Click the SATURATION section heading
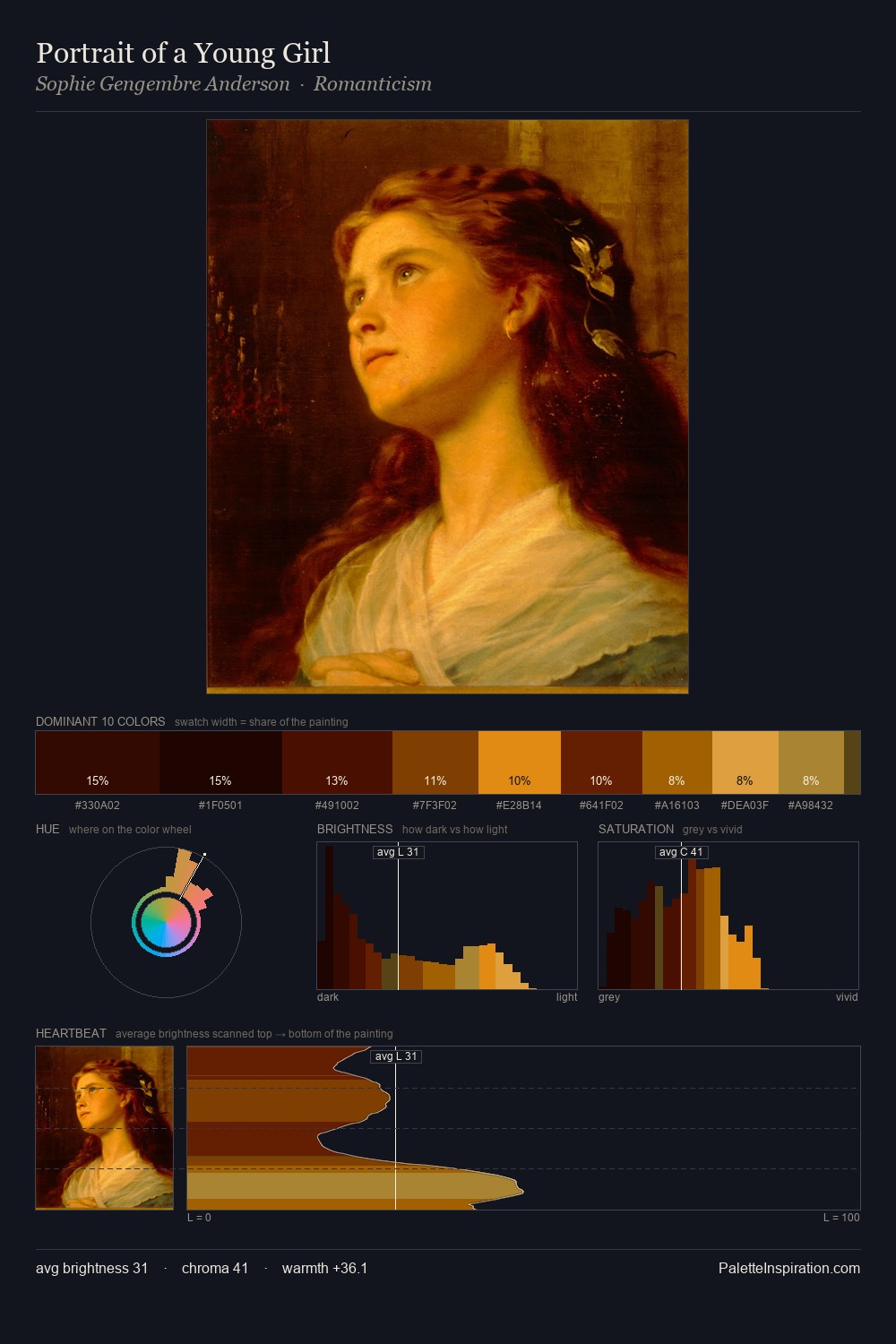Viewport: 896px width, 1344px height. click(x=636, y=829)
